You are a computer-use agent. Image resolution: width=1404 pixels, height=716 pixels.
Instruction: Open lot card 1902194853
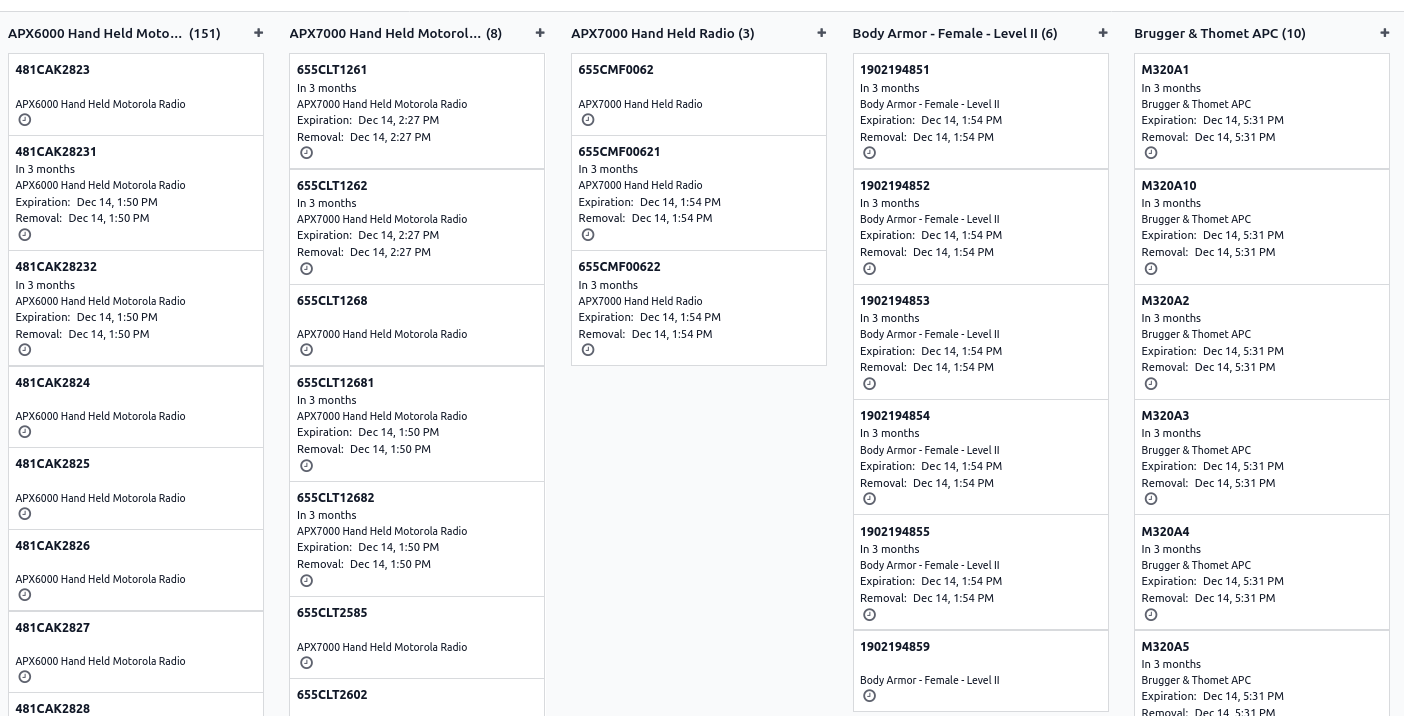coord(980,342)
